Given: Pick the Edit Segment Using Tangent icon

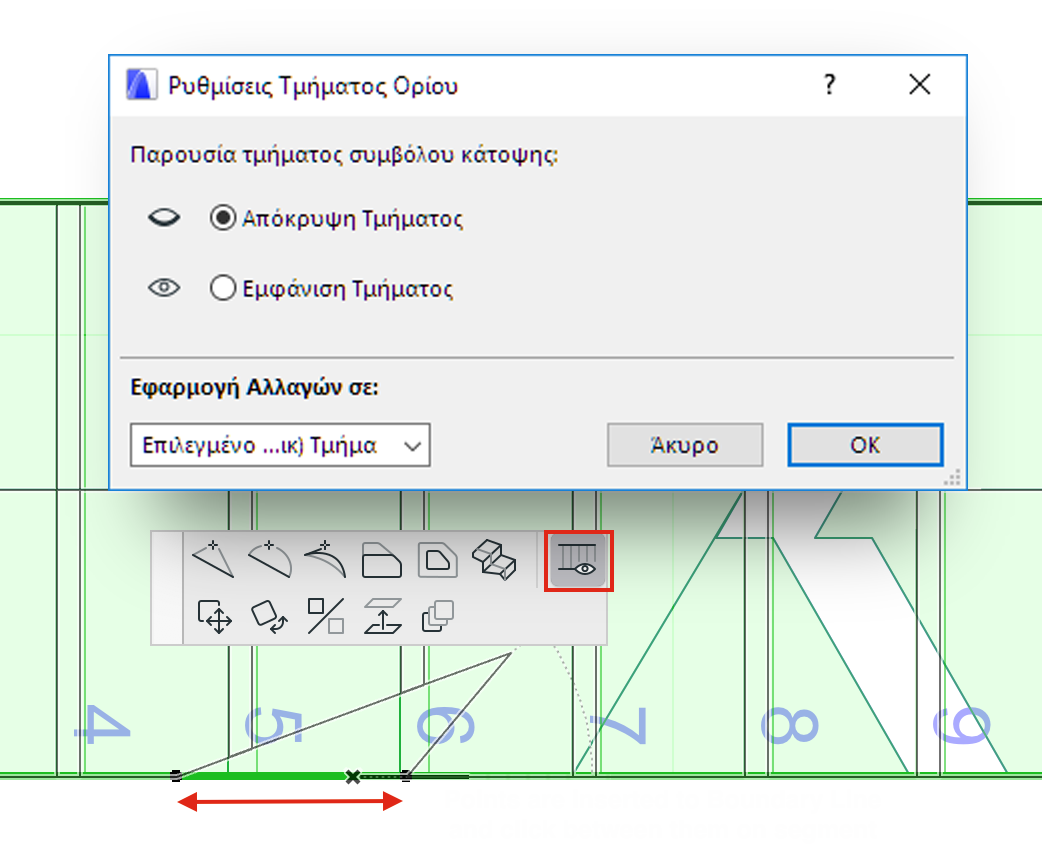Looking at the screenshot, I should point(324,560).
